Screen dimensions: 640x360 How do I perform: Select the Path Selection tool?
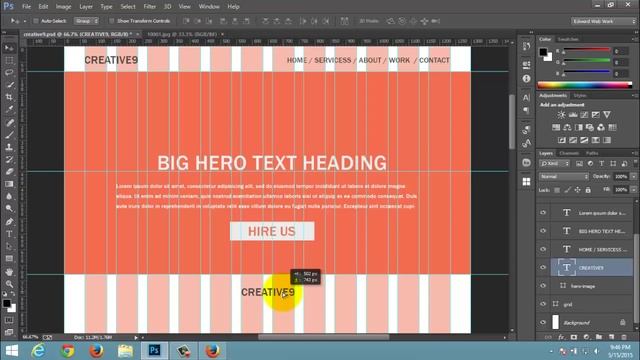click(9, 246)
